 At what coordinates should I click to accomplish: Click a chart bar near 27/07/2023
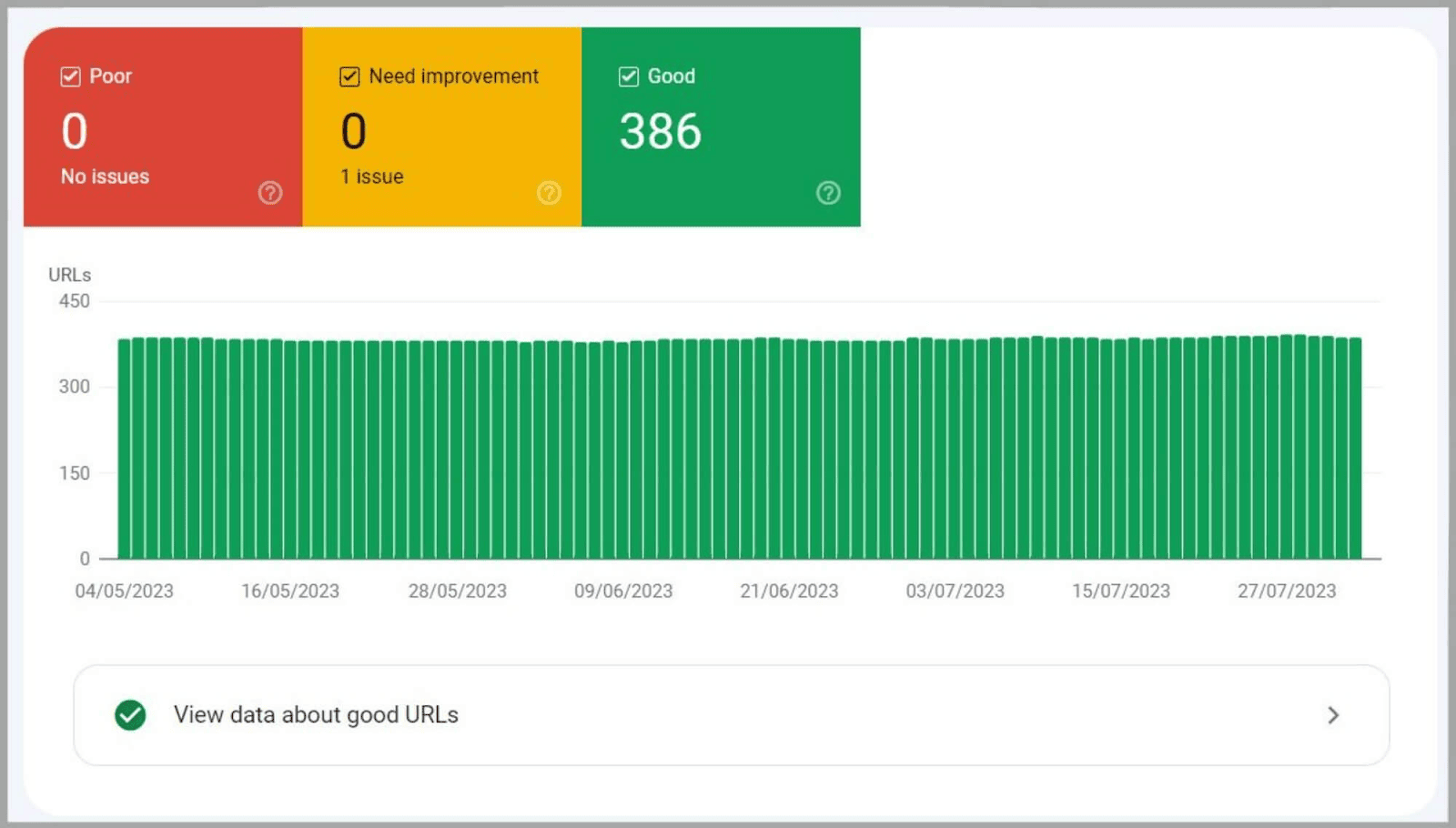pos(1286,446)
